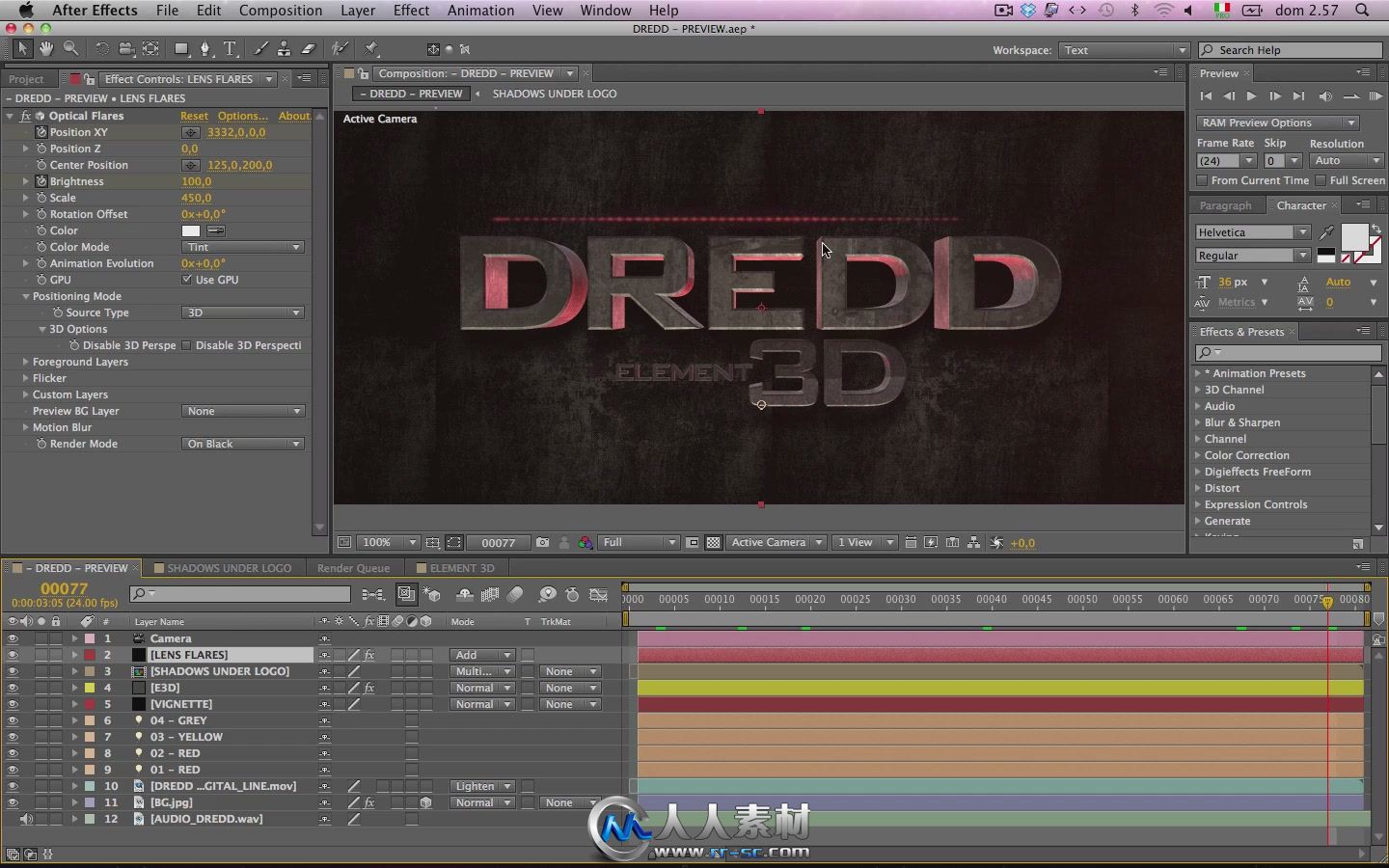Click Play in the Preview panel
The width and height of the screenshot is (1389, 868).
1251,95
